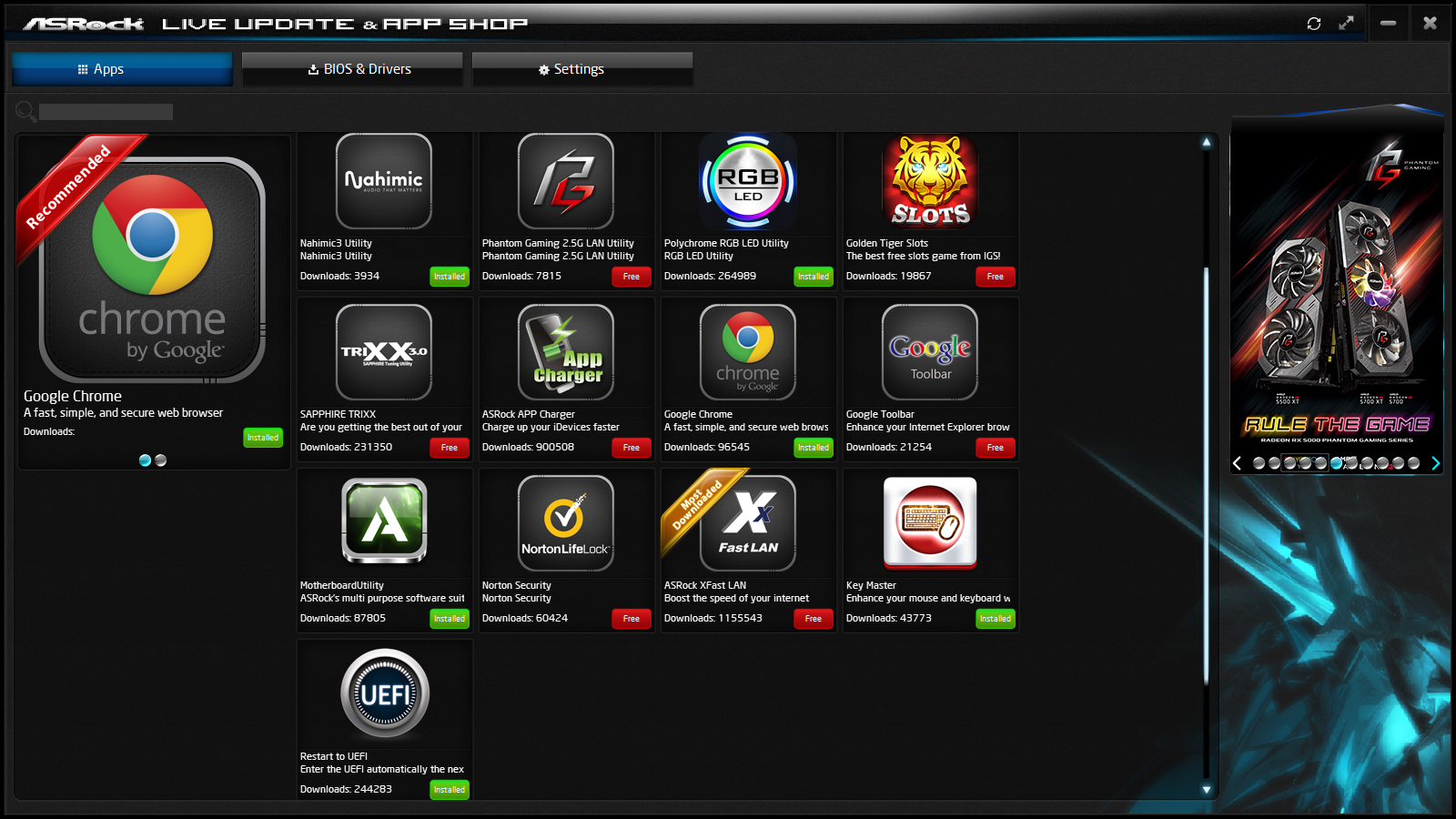
Task: Click the 'Golden Tiger Slots' app title
Action: pos(887,244)
